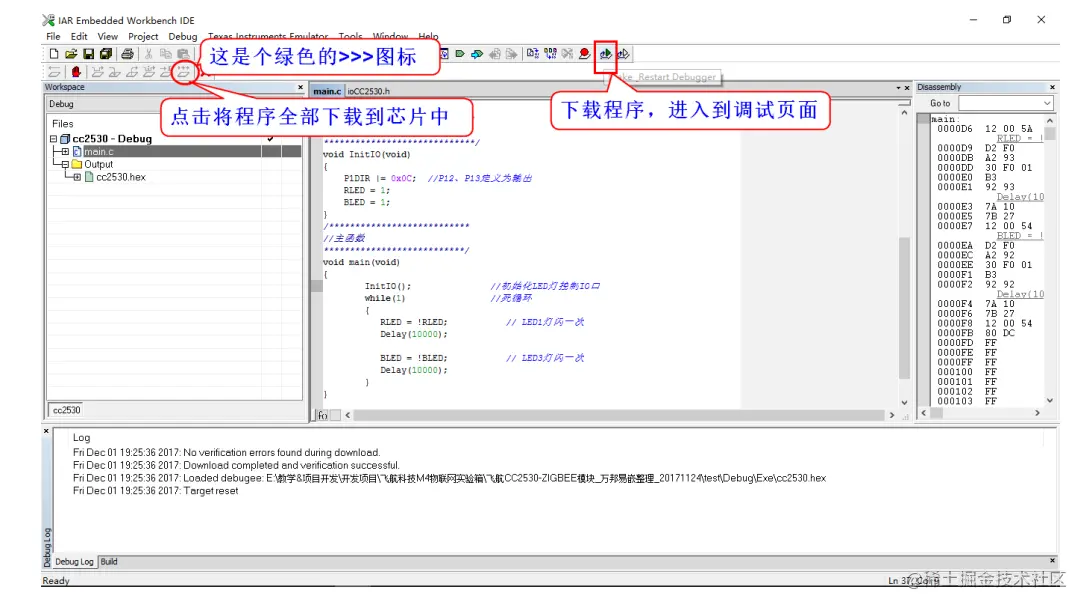Collapse the cc2530 - Debug project node
This screenshot has width=1085, height=608.
point(53,139)
